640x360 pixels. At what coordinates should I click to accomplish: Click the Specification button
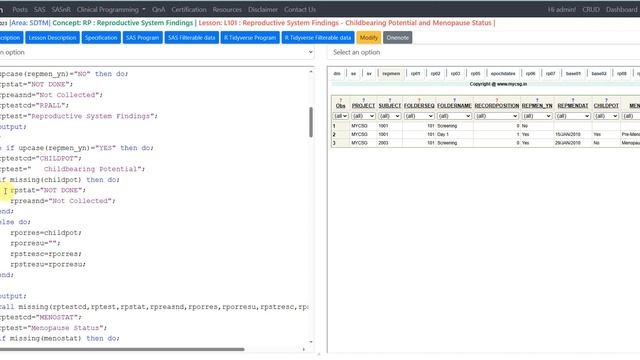[101, 38]
